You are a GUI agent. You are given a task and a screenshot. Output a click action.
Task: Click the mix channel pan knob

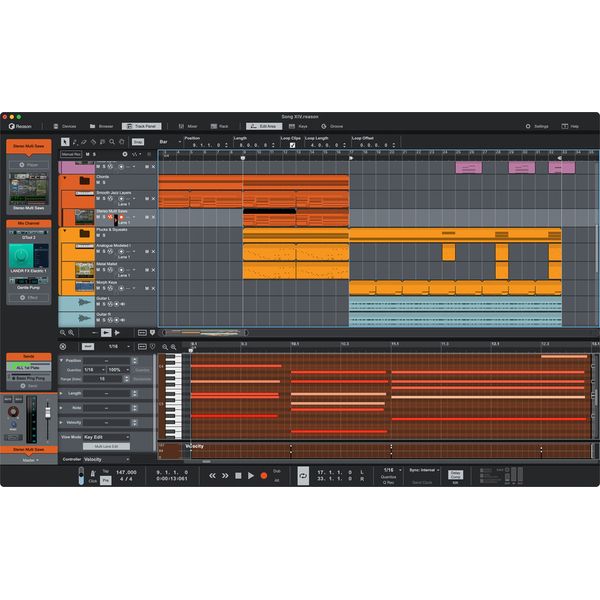(x=13, y=412)
